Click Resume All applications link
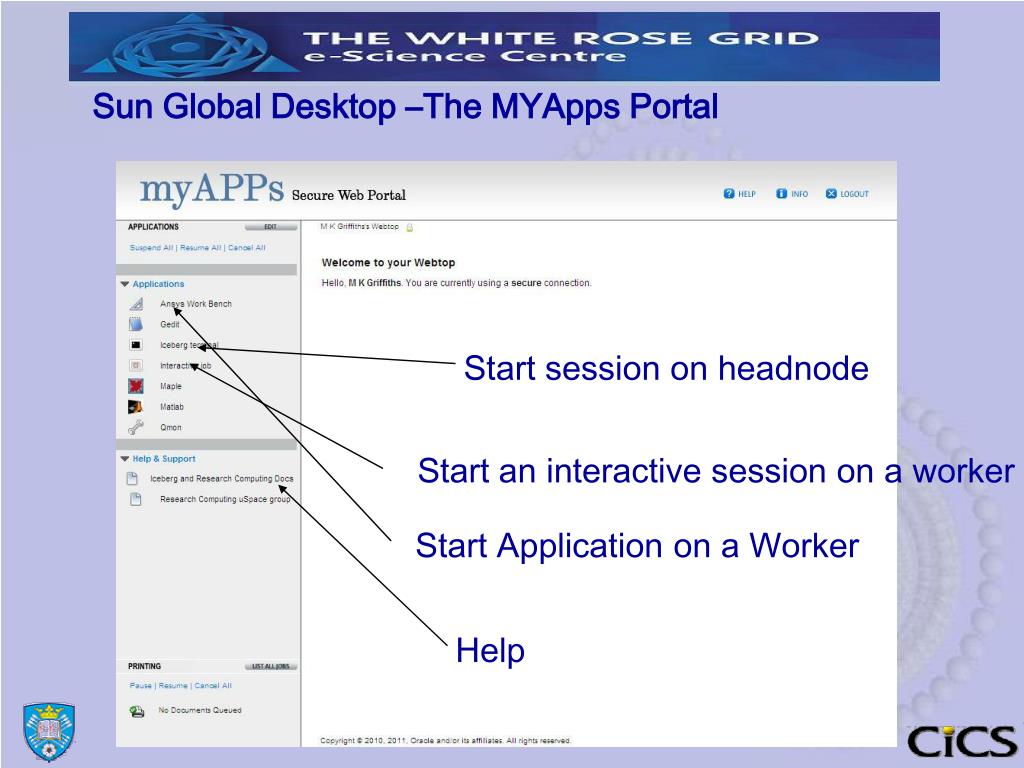 [x=200, y=248]
